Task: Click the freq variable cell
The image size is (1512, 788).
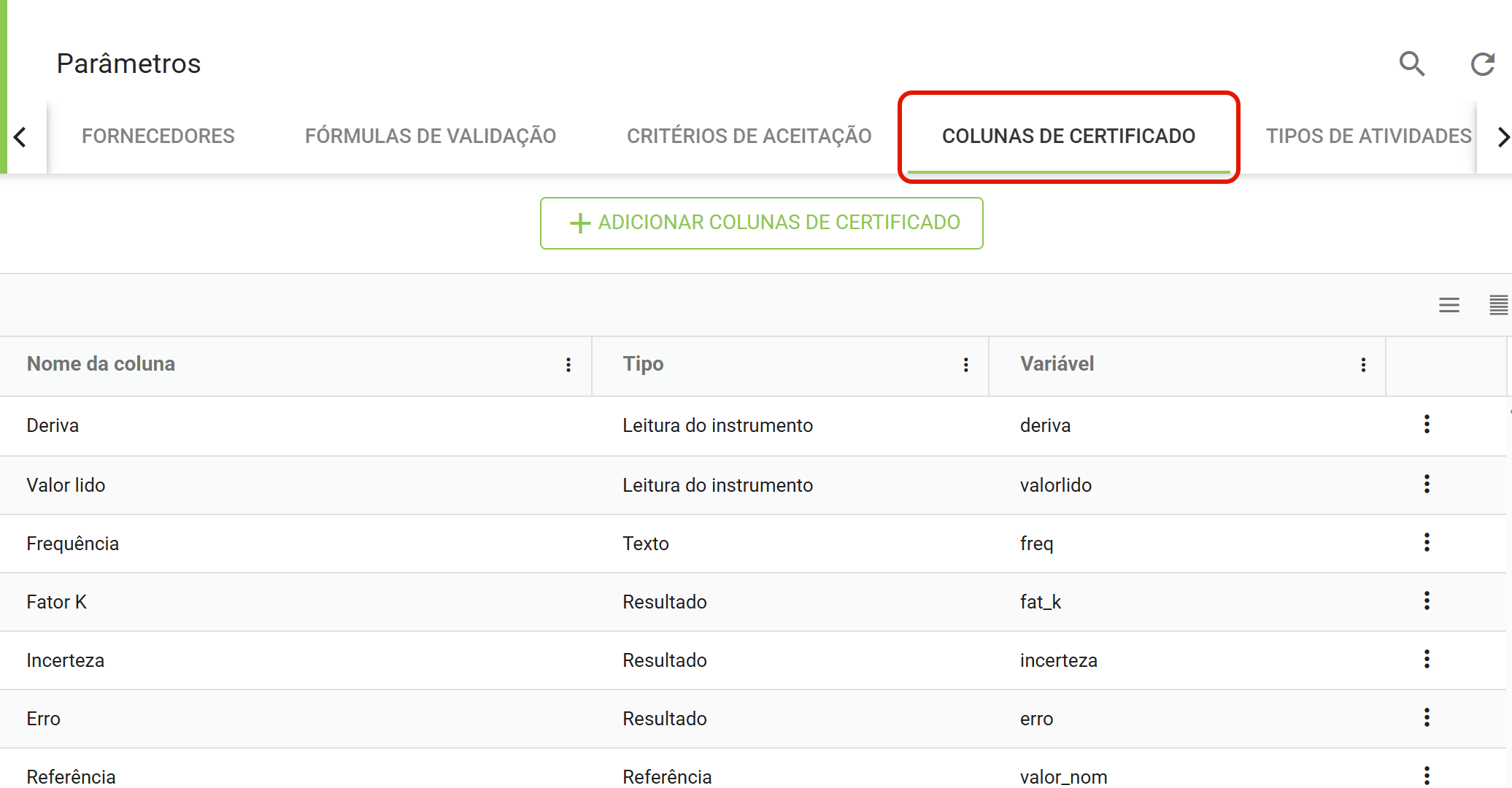Action: click(x=1036, y=544)
